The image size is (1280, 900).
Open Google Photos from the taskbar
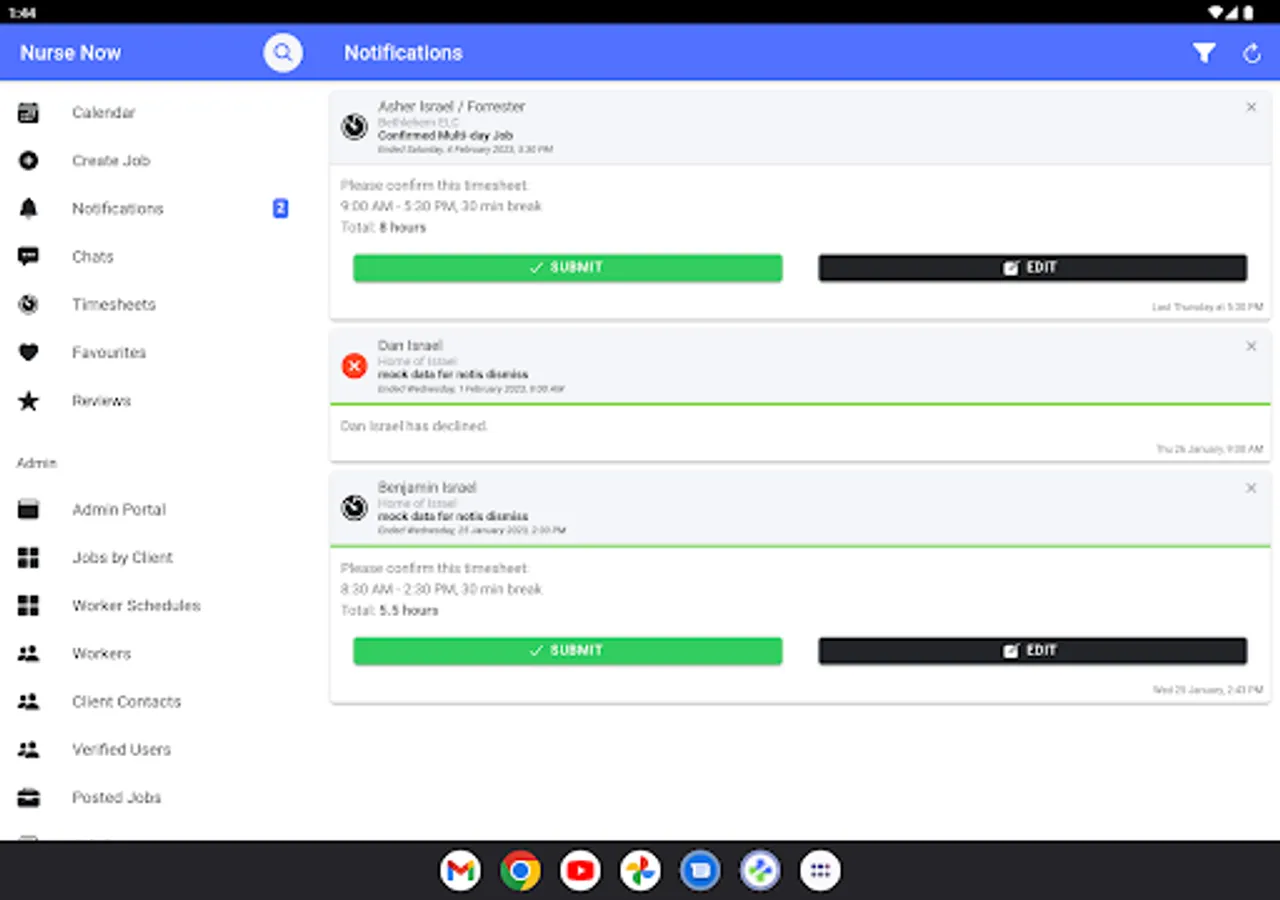pos(640,871)
